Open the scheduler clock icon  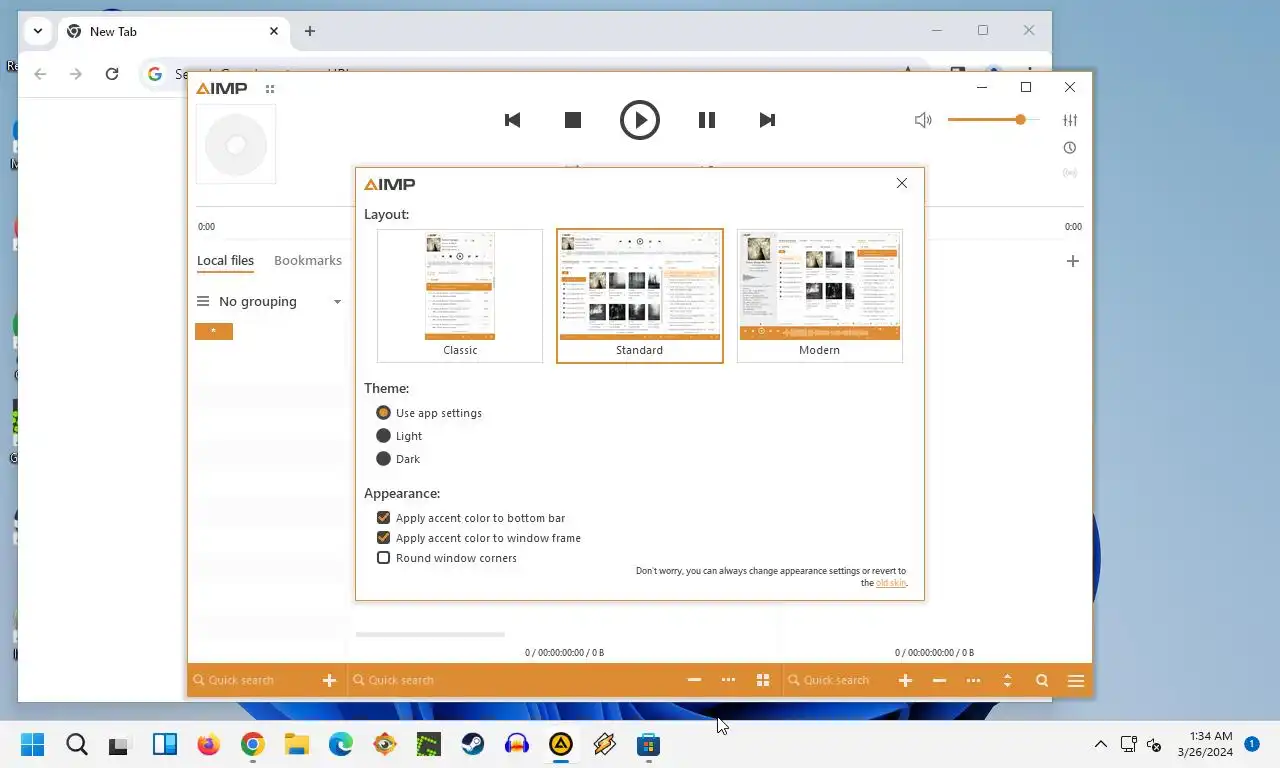click(x=1070, y=148)
